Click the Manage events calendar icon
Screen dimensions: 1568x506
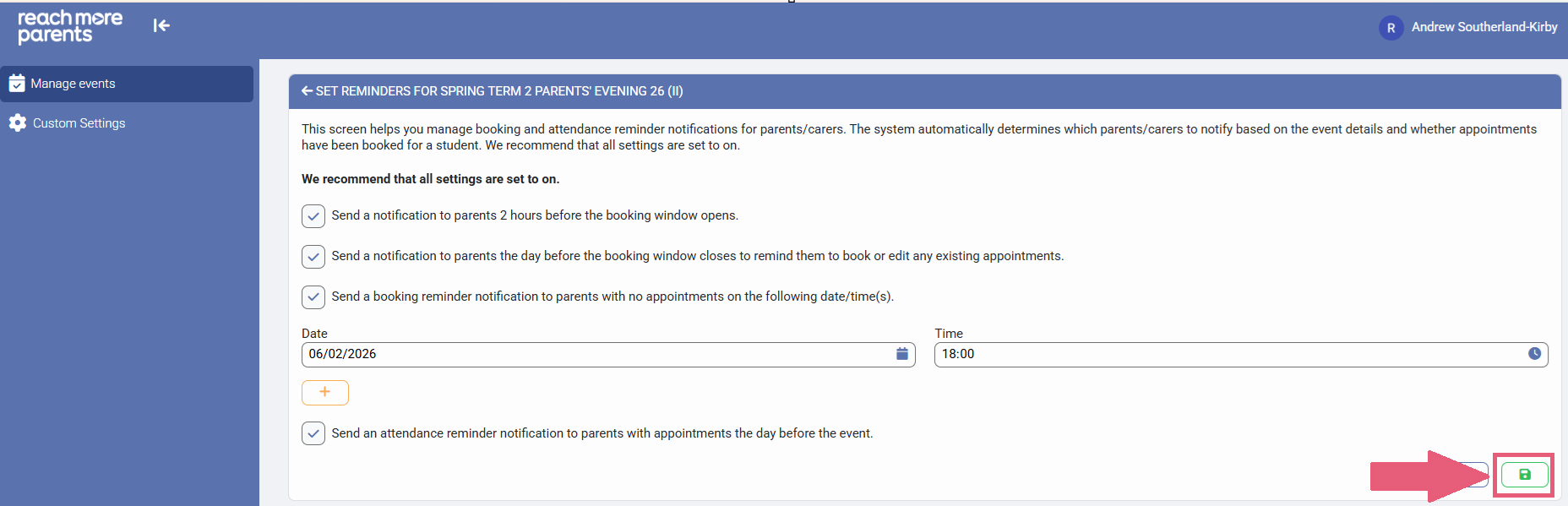pos(17,84)
